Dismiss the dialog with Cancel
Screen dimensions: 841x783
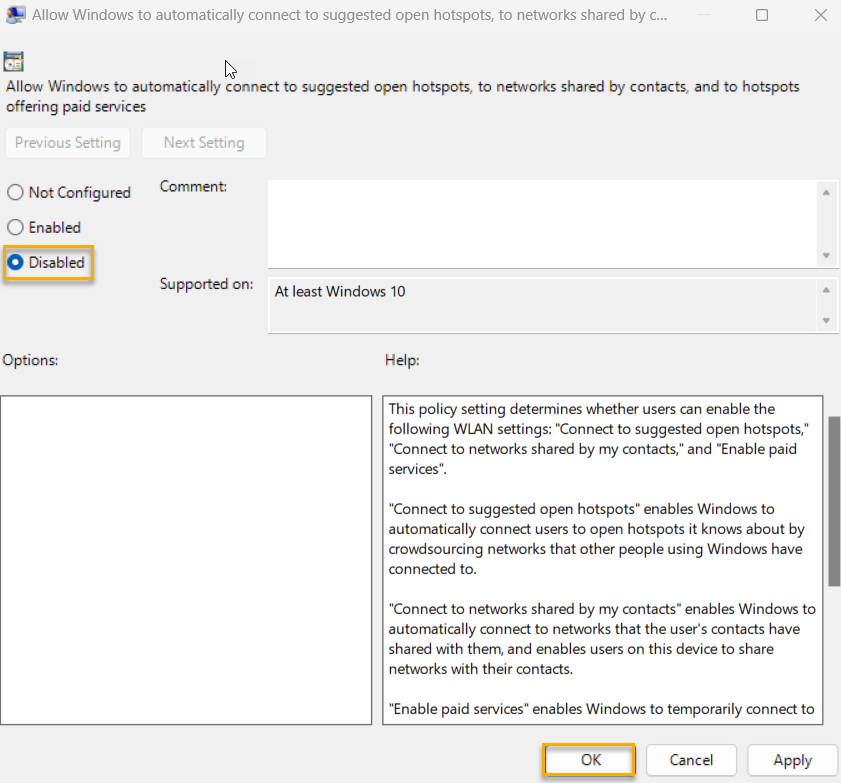pyautogui.click(x=691, y=760)
